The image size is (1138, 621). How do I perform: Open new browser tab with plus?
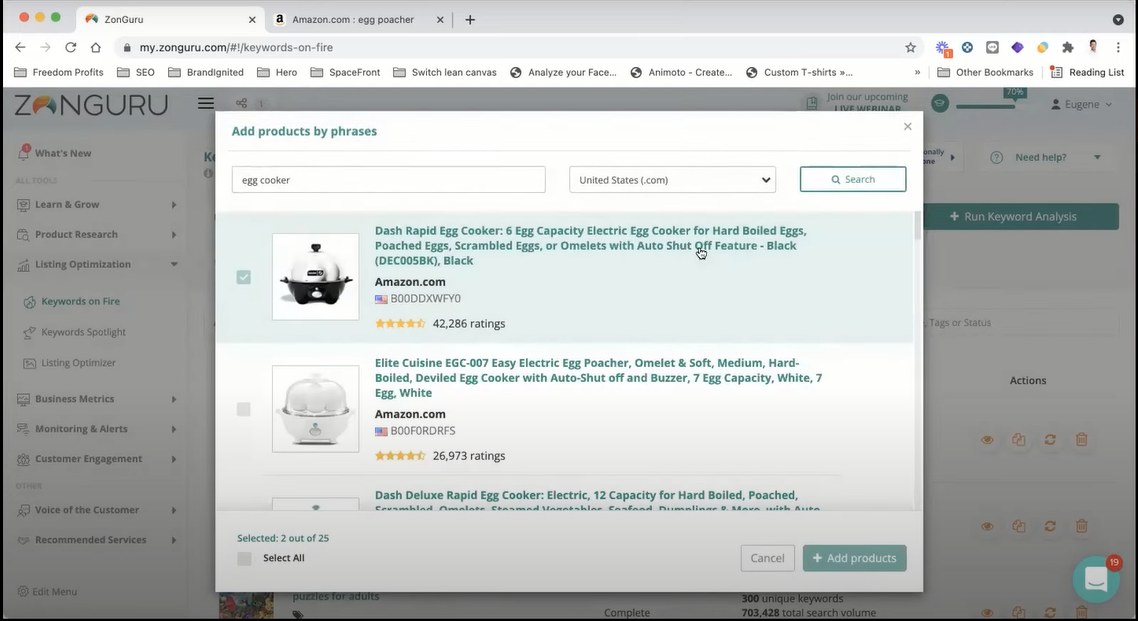[x=470, y=20]
